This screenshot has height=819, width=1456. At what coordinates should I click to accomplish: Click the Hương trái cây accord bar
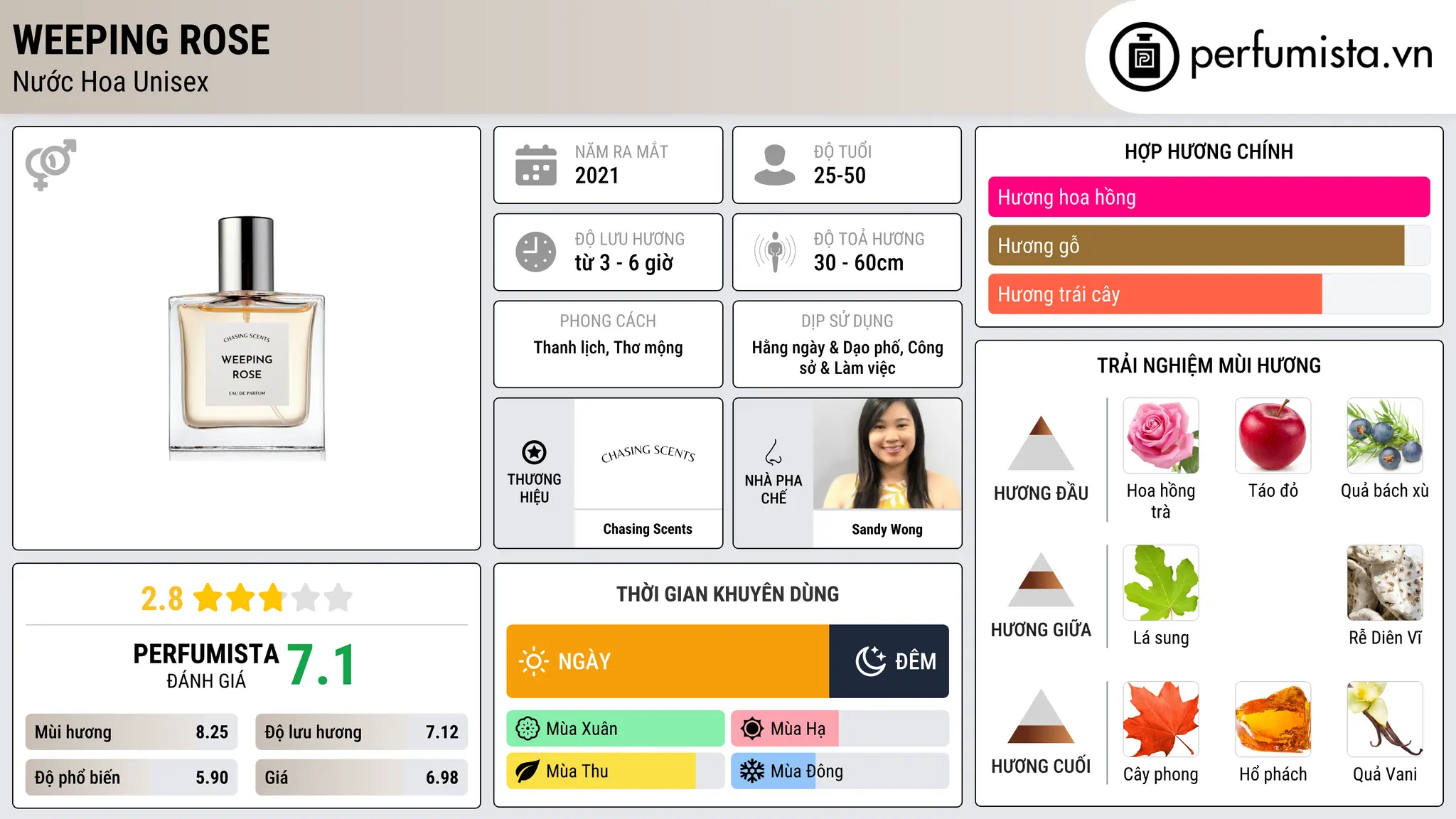click(x=1209, y=294)
